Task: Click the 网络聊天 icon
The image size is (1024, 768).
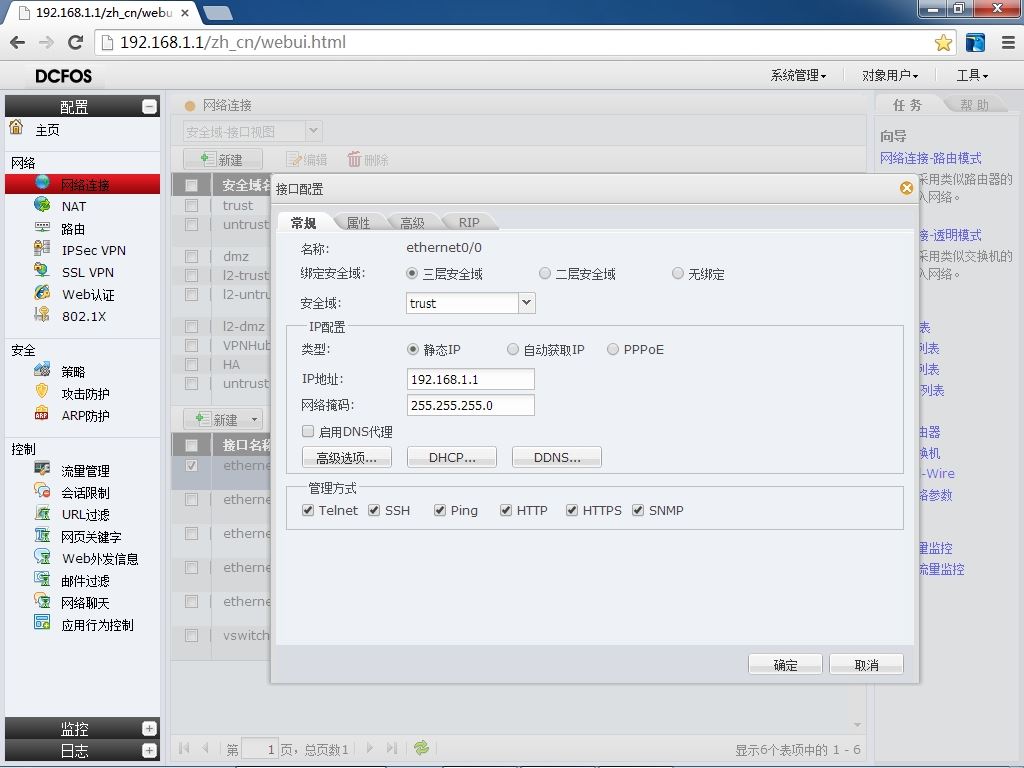Action: 42,601
